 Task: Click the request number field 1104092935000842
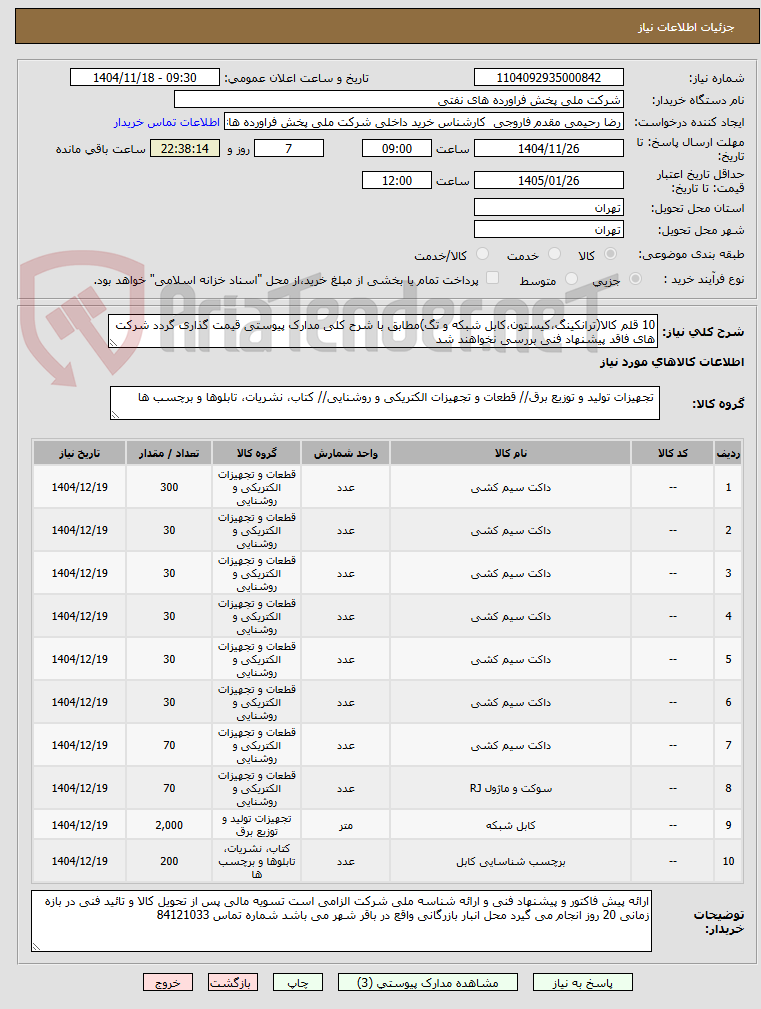(549, 78)
